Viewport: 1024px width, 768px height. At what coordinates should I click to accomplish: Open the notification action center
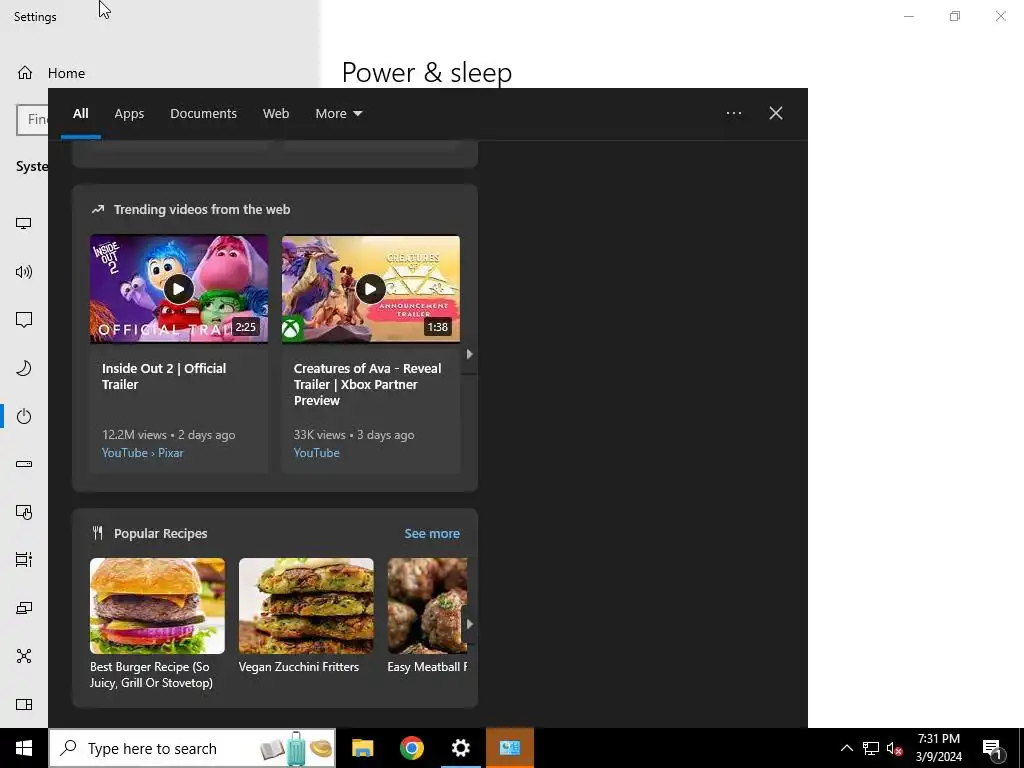coord(992,749)
